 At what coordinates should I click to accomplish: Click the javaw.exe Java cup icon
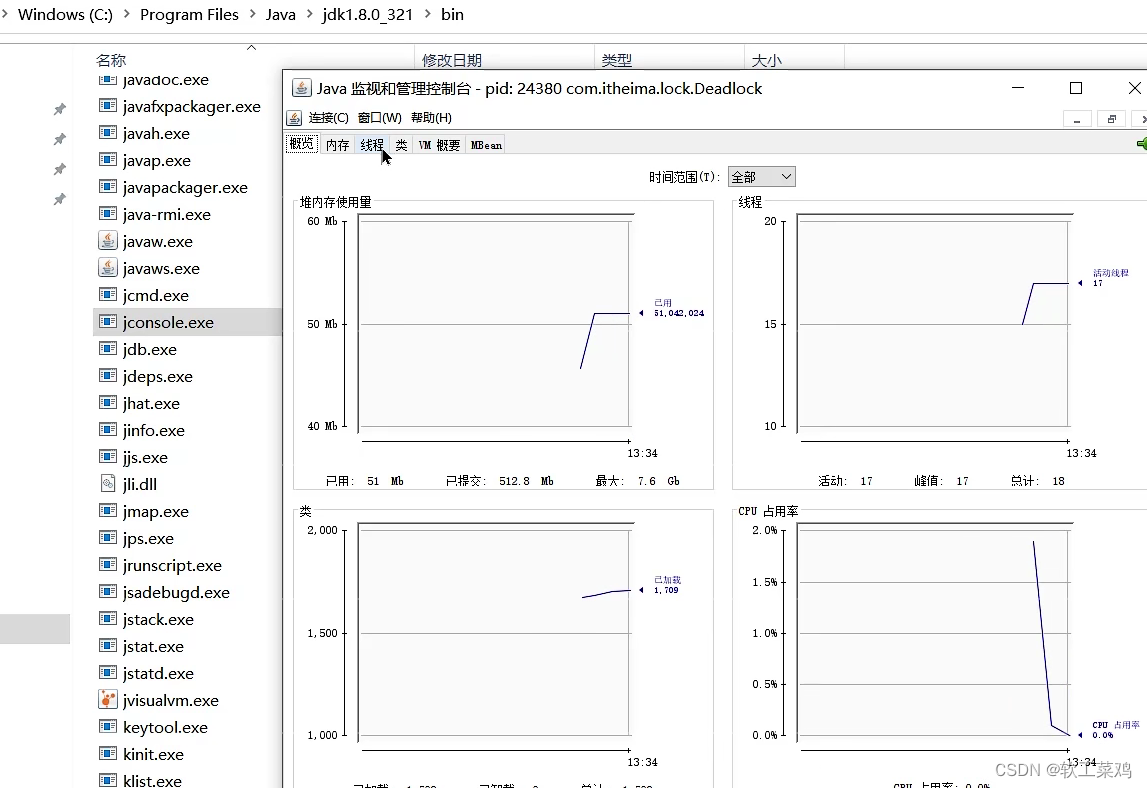click(x=108, y=241)
